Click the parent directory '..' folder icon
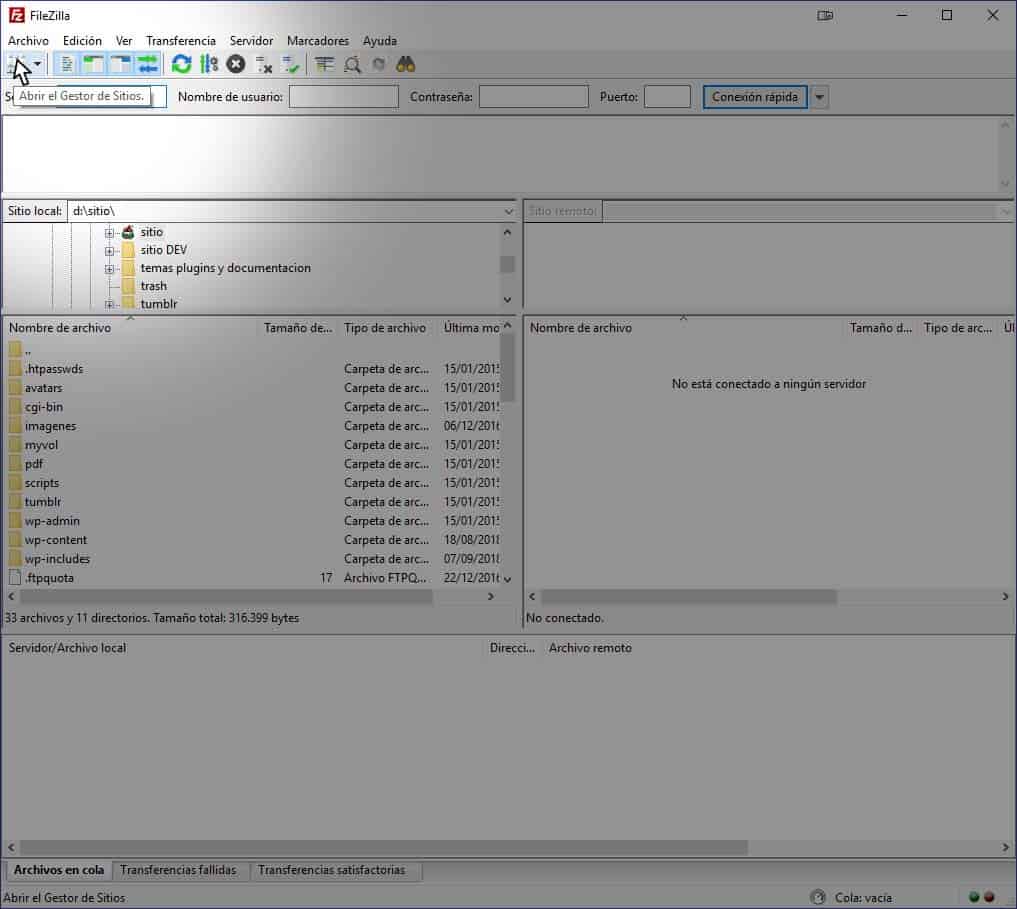Image resolution: width=1017 pixels, height=909 pixels. pos(15,350)
